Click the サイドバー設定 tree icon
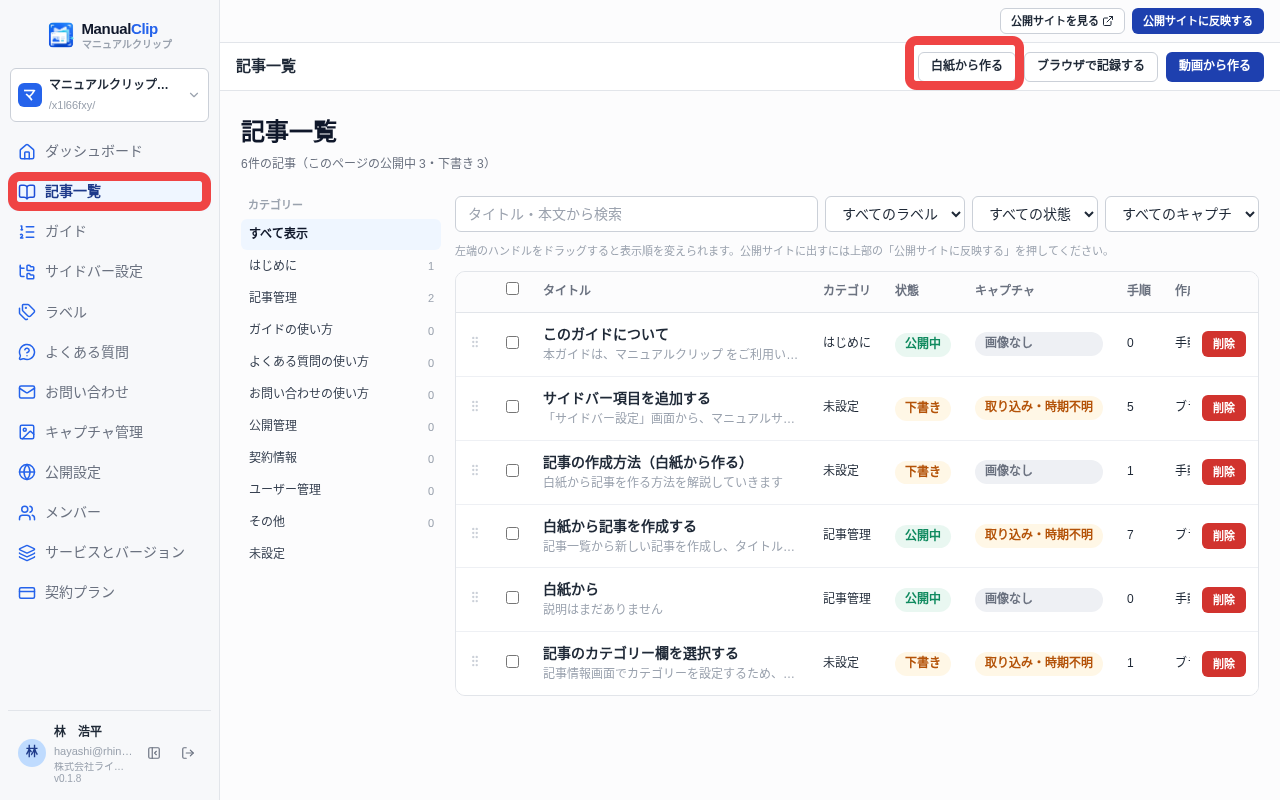The image size is (1280, 800). coord(27,272)
